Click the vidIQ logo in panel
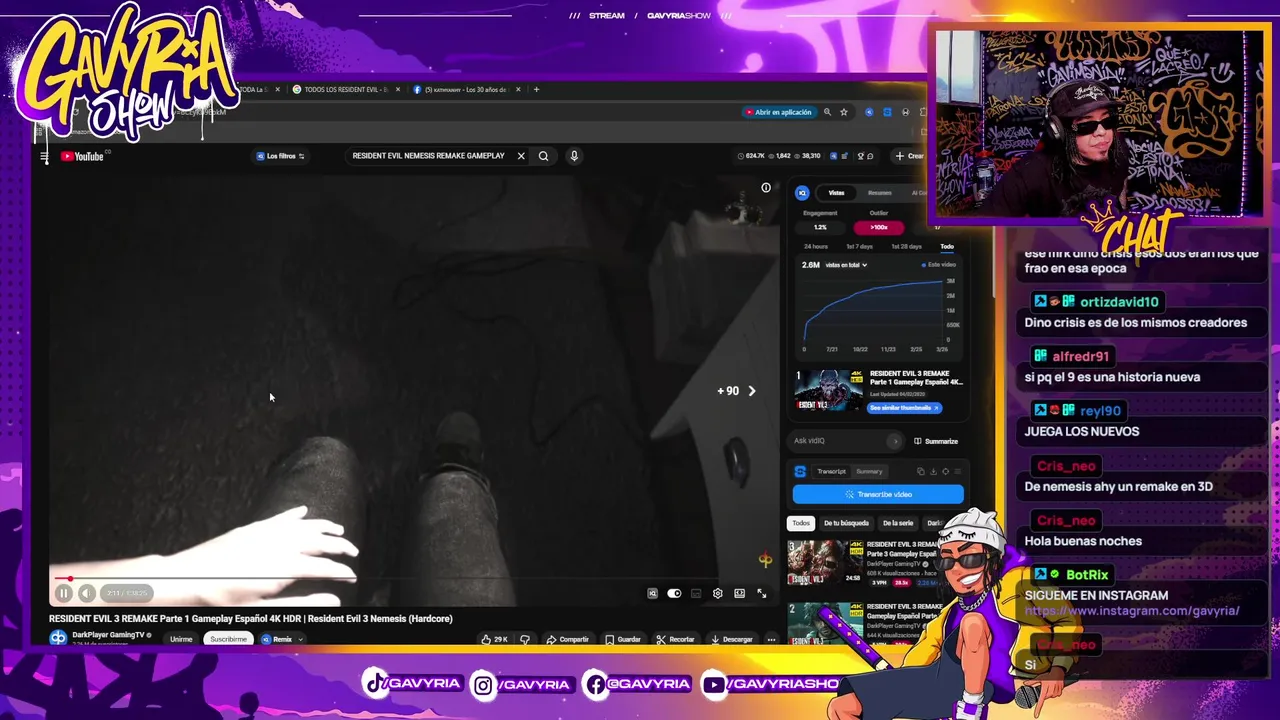Image resolution: width=1280 pixels, height=720 pixels. 802,193
